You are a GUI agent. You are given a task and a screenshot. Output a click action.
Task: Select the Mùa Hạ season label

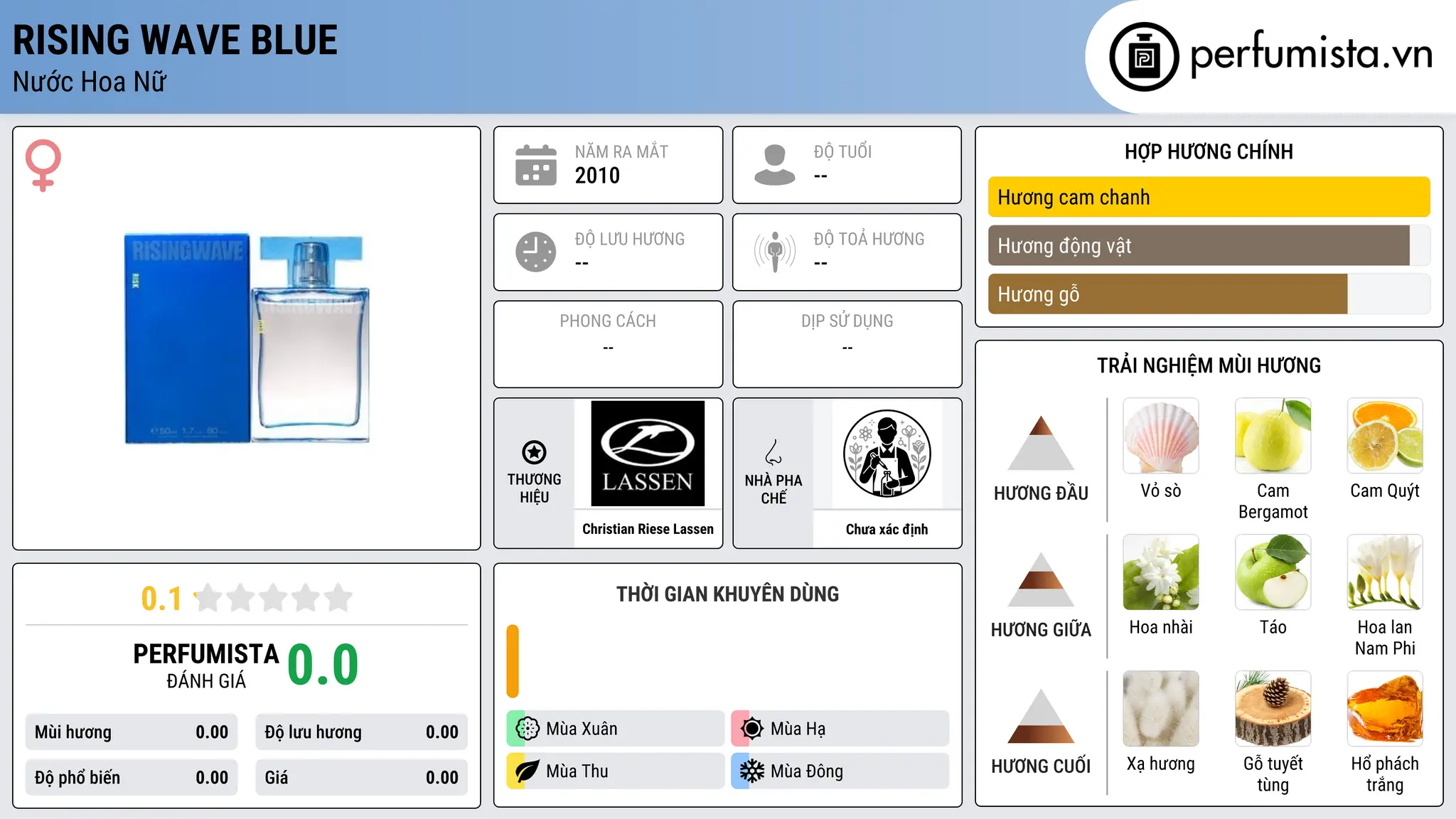coord(798,729)
